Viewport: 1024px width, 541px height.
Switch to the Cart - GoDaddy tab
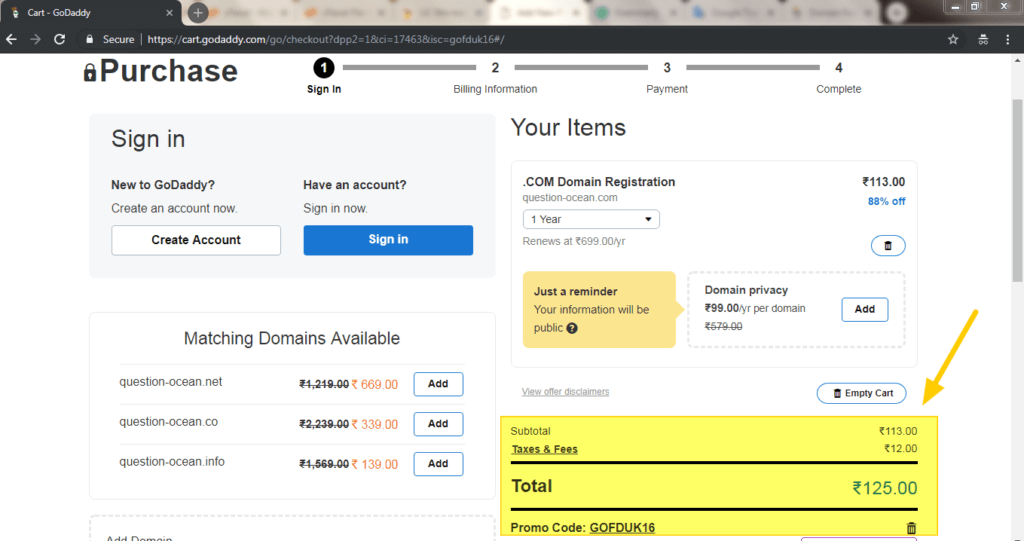coord(91,12)
